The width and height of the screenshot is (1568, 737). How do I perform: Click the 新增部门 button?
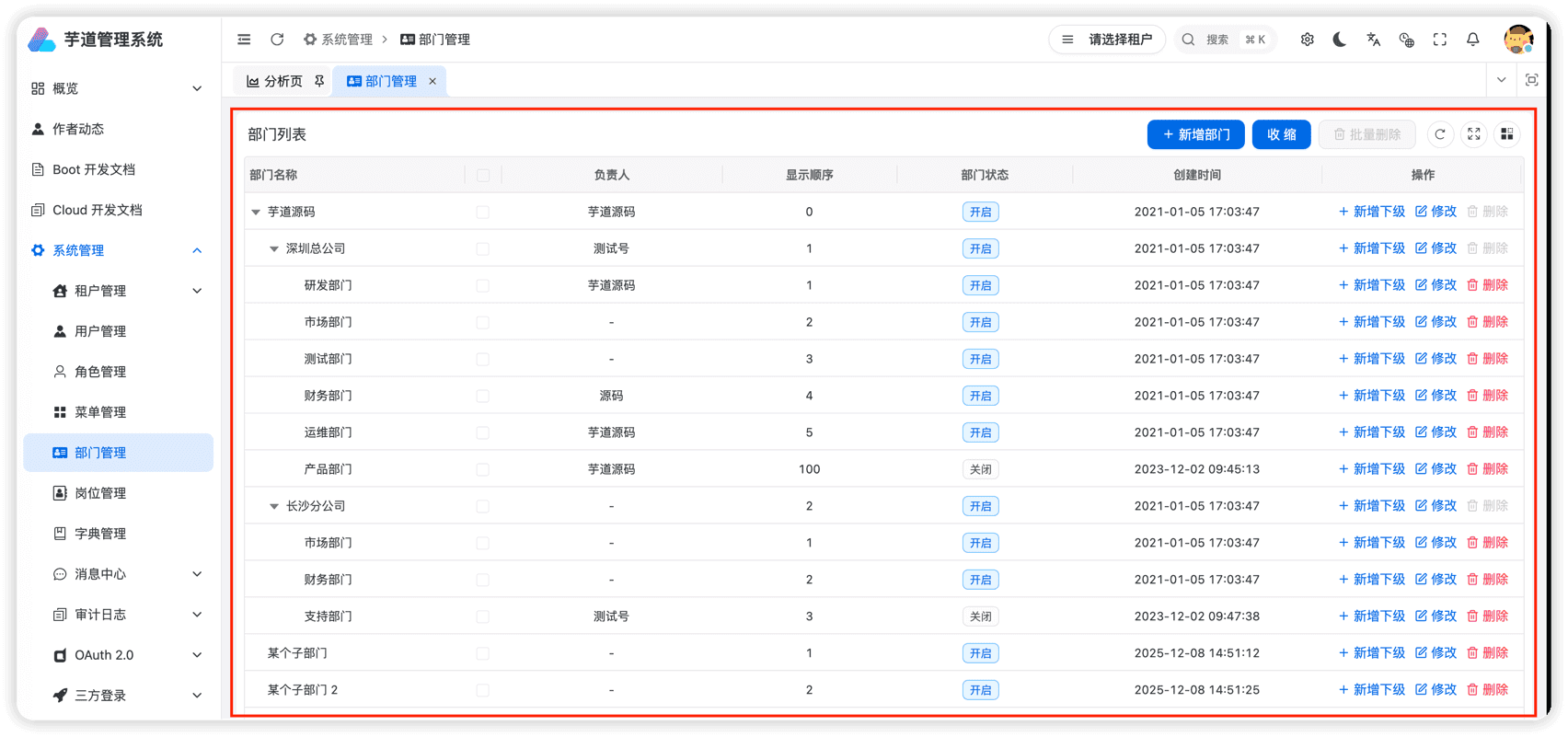point(1195,134)
